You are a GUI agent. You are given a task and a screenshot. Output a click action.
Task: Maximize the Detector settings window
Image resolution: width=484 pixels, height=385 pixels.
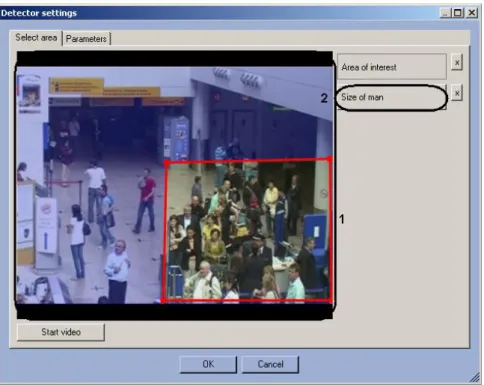458,13
